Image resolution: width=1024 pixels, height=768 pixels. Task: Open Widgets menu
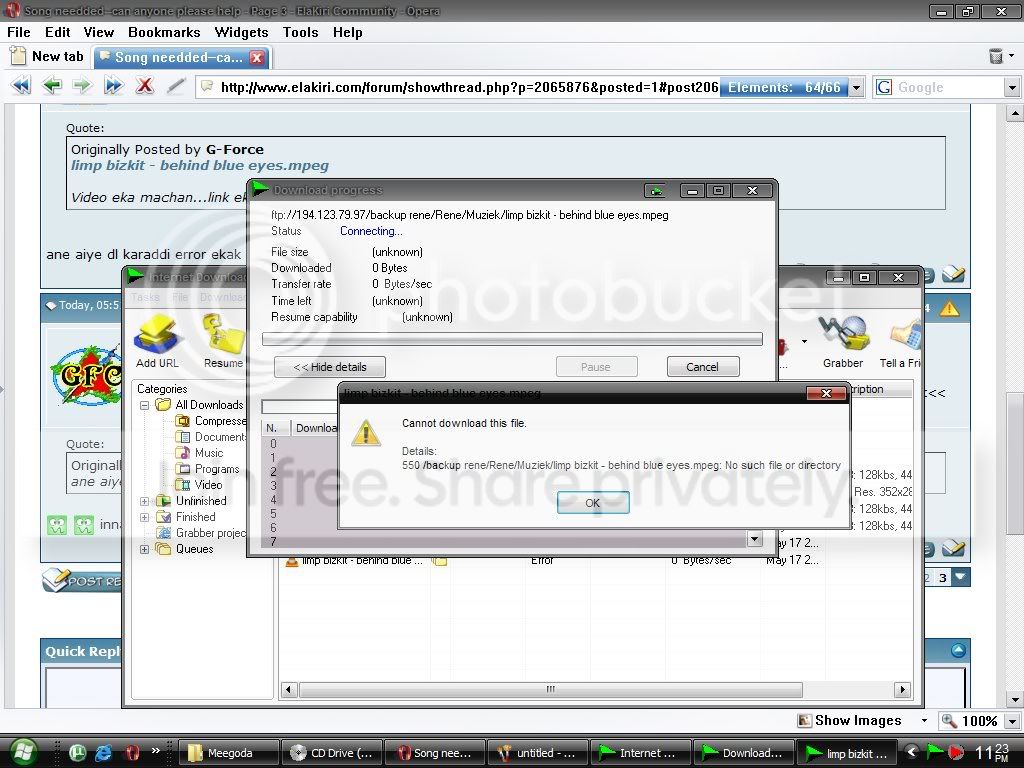(x=241, y=32)
